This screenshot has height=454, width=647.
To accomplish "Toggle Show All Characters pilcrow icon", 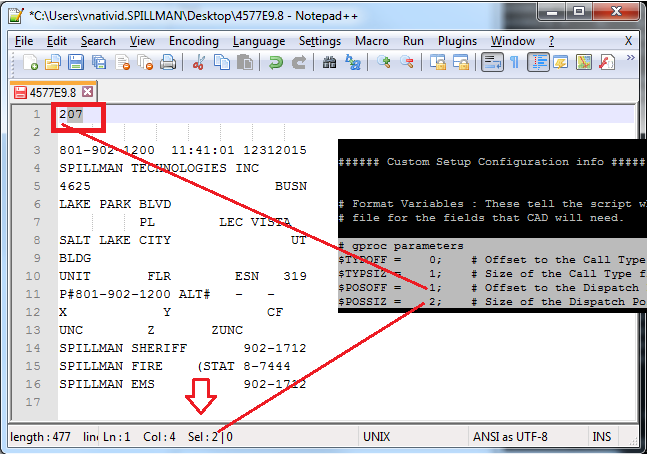I will point(514,63).
